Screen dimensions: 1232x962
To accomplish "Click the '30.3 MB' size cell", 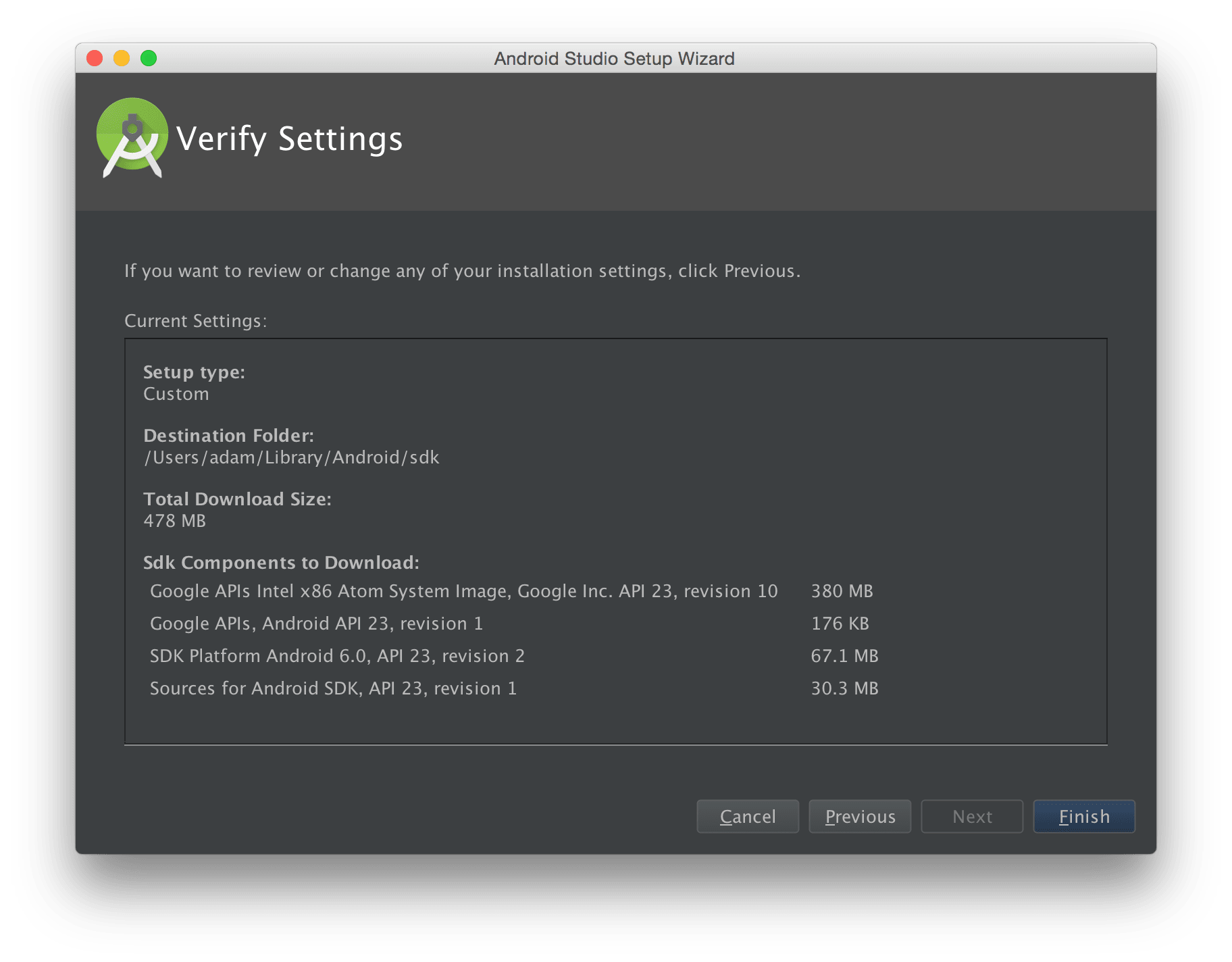I will tap(844, 688).
